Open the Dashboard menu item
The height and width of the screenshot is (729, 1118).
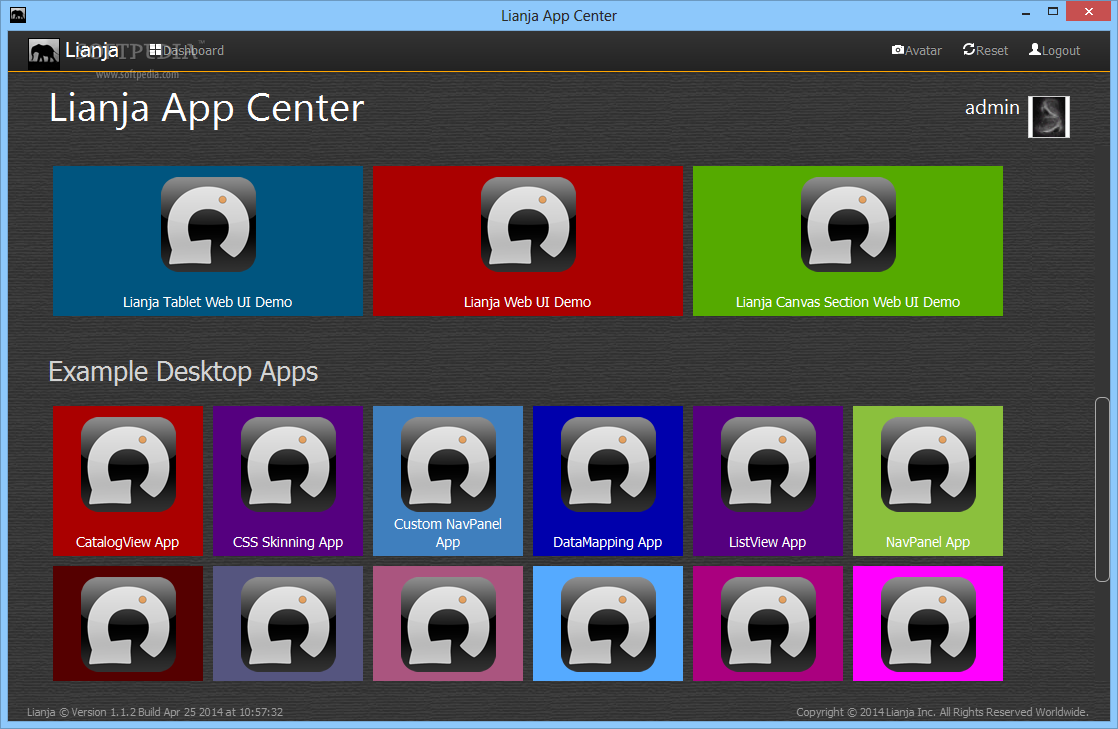tap(187, 51)
